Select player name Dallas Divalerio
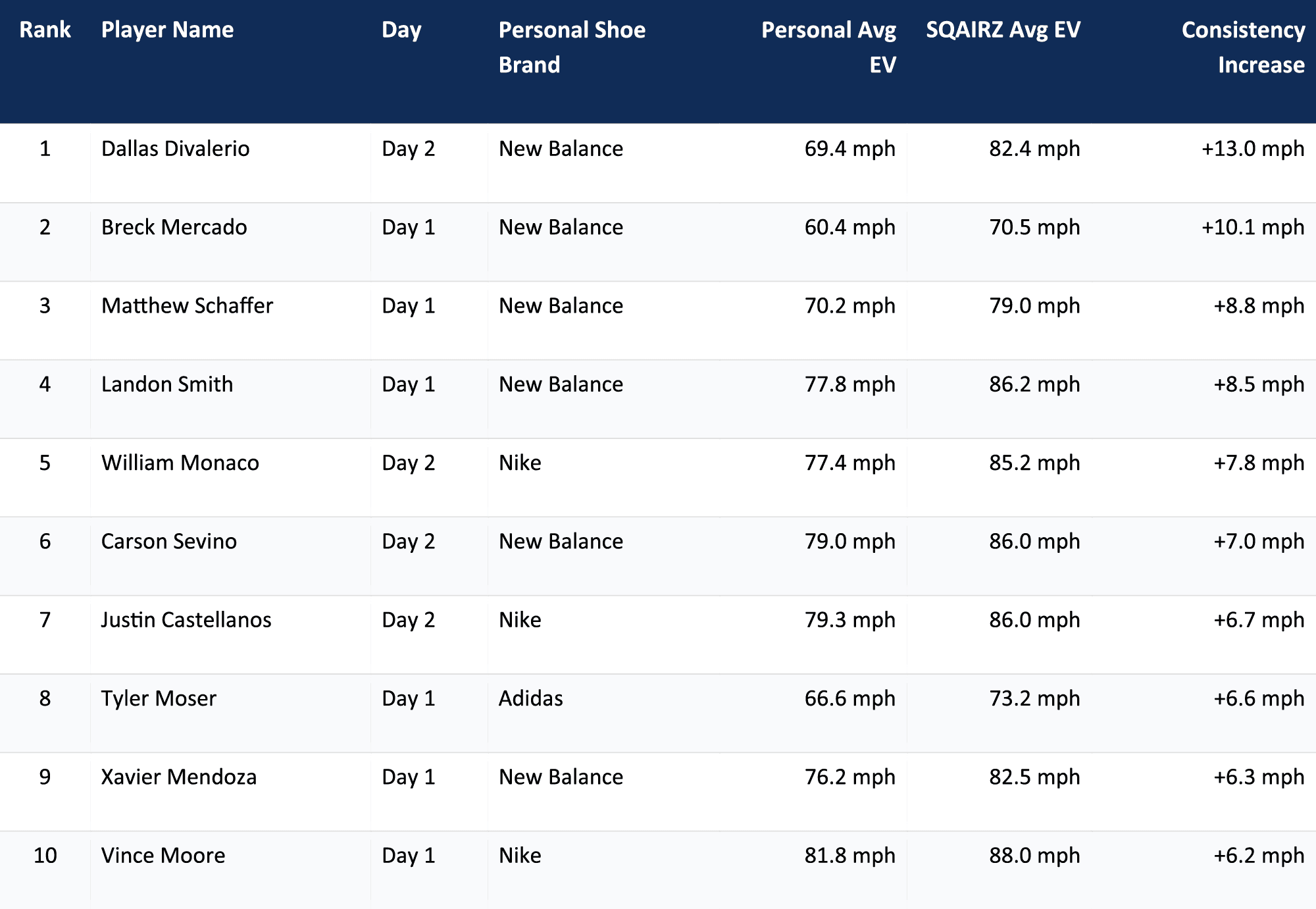This screenshot has width=1316, height=909. pos(175,149)
